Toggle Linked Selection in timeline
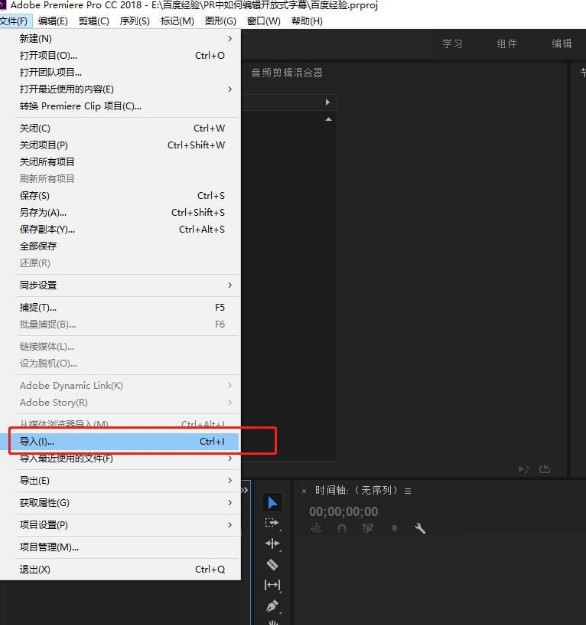586x625 pixels. pyautogui.click(x=368, y=529)
